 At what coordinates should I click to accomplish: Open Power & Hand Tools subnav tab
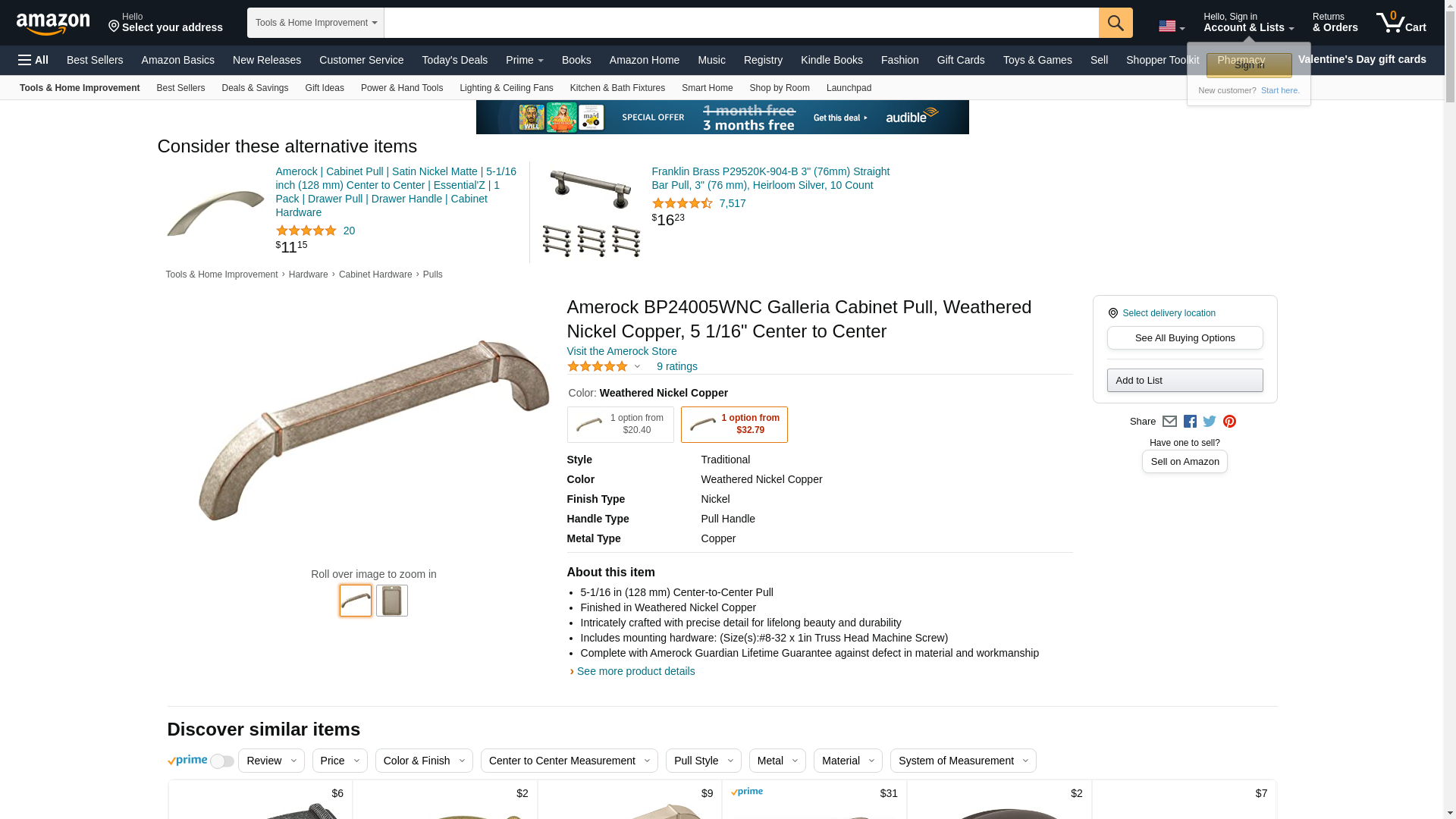(x=402, y=88)
